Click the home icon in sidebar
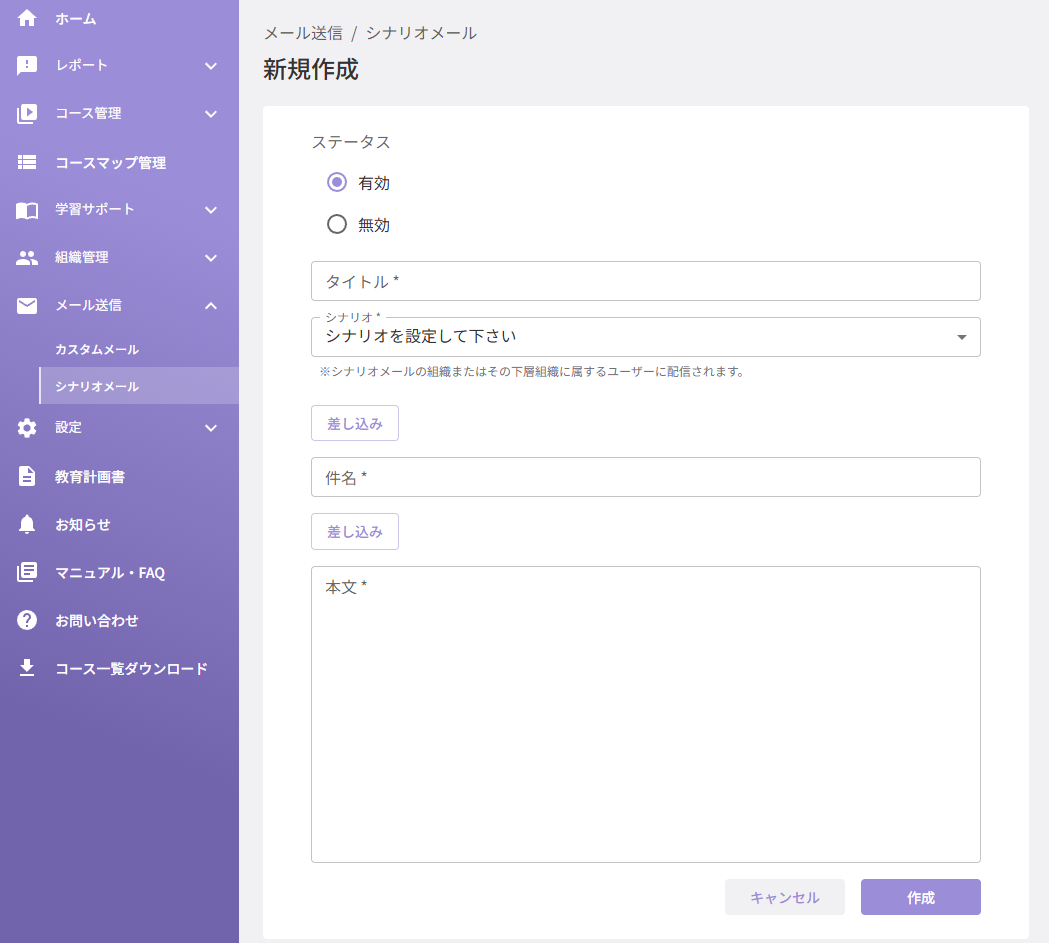Screen dimensions: 1049x943 tap(27, 18)
